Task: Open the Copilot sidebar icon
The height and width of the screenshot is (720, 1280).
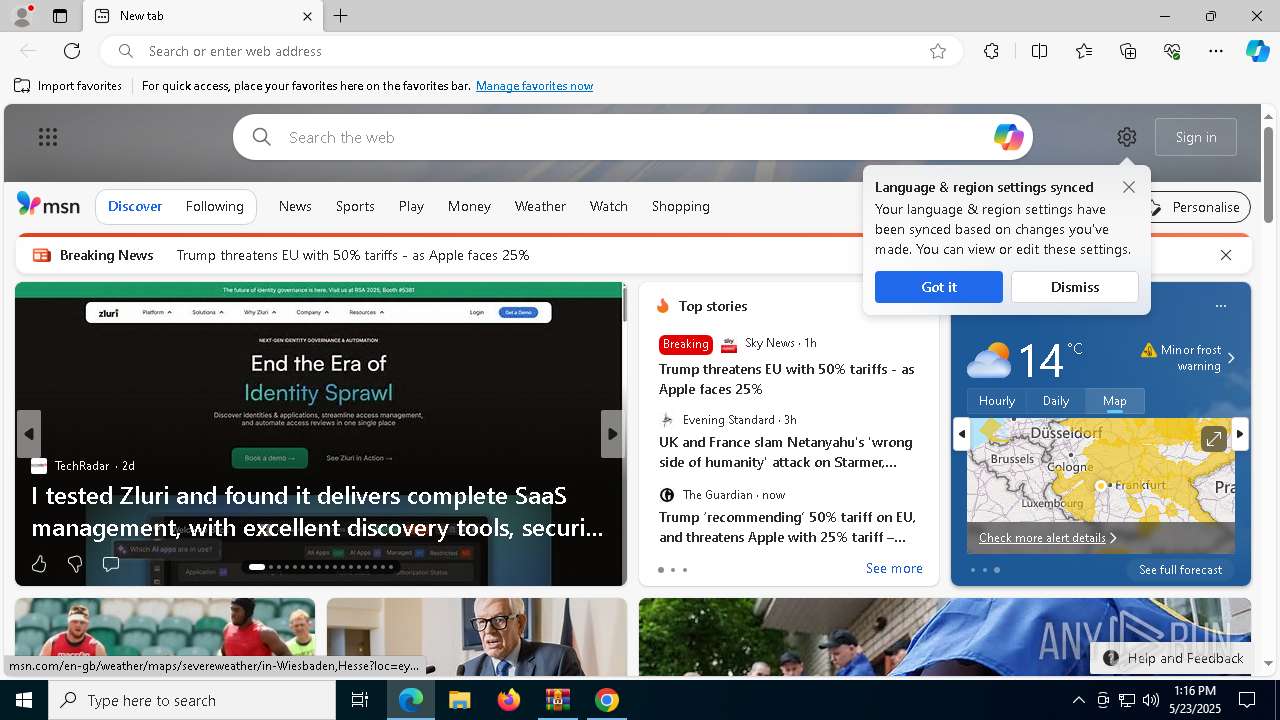Action: click(x=1257, y=51)
